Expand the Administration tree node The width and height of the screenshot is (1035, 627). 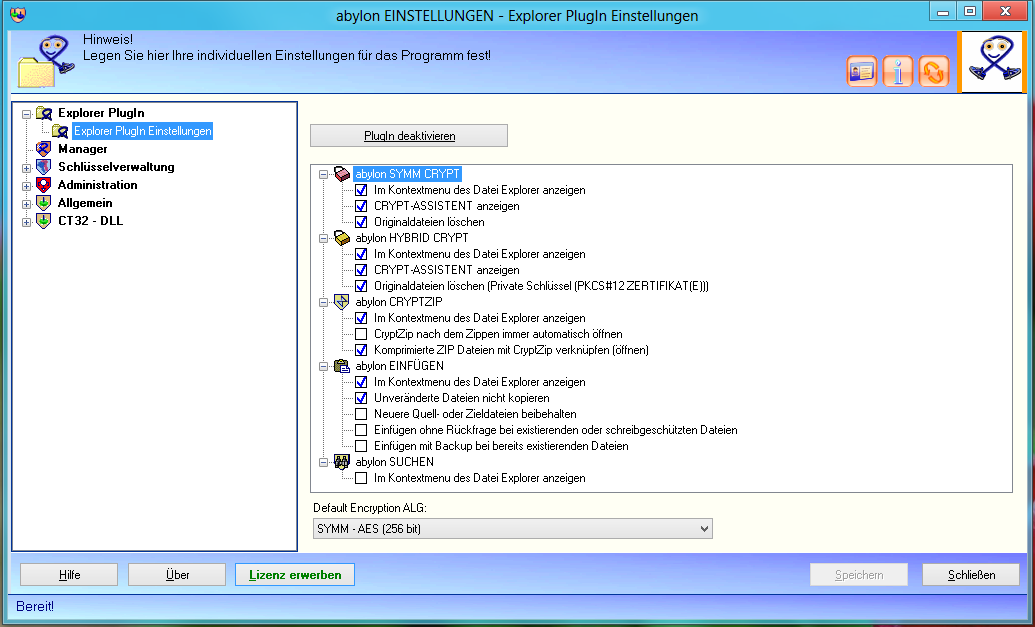(x=26, y=186)
